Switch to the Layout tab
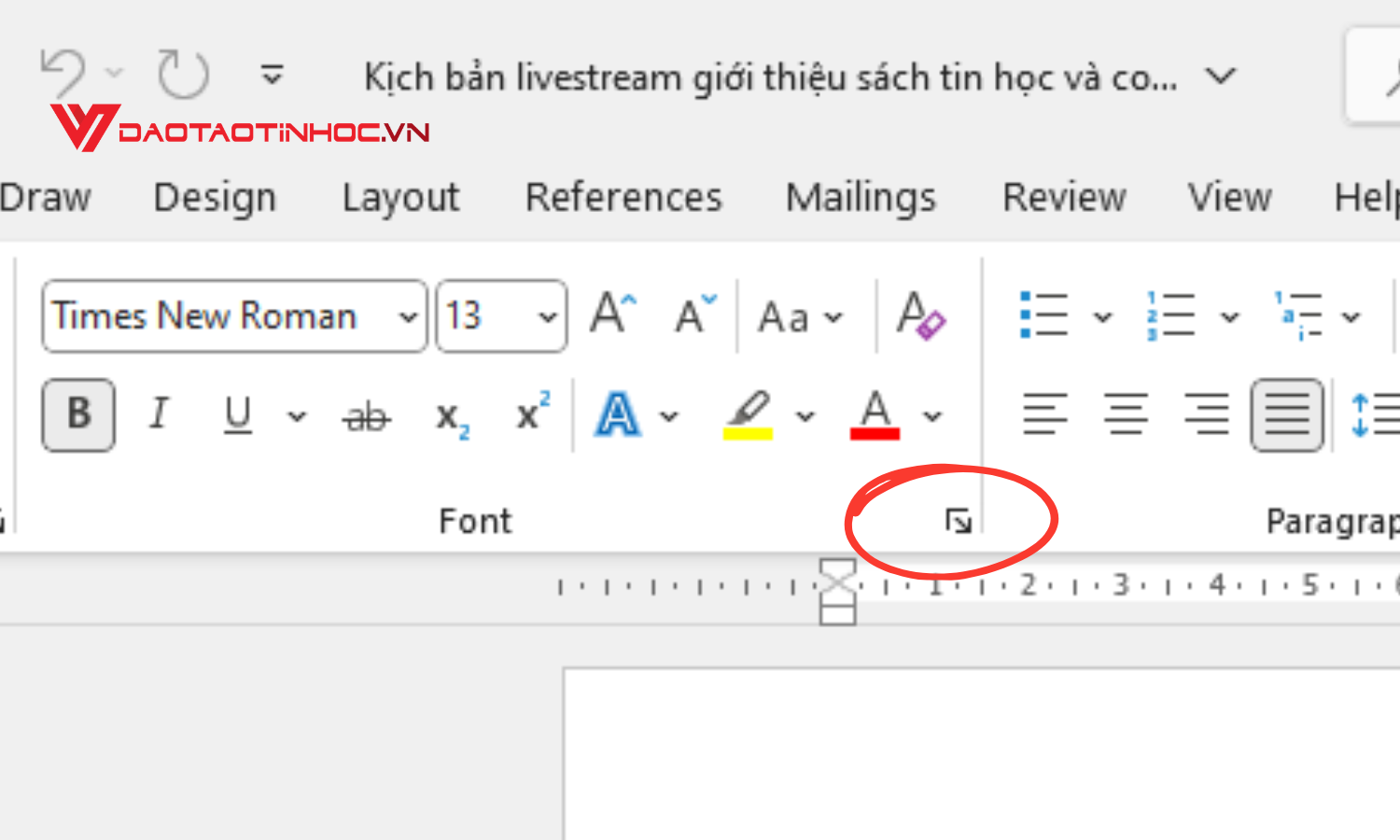Screen dimensions: 1400x840 point(400,197)
